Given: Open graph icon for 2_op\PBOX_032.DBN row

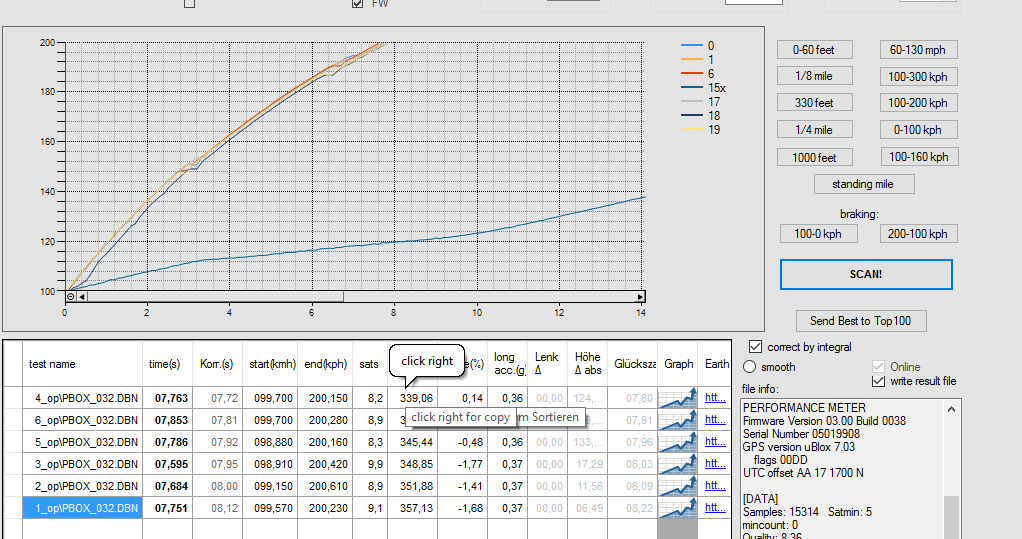Looking at the screenshot, I should pos(678,486).
